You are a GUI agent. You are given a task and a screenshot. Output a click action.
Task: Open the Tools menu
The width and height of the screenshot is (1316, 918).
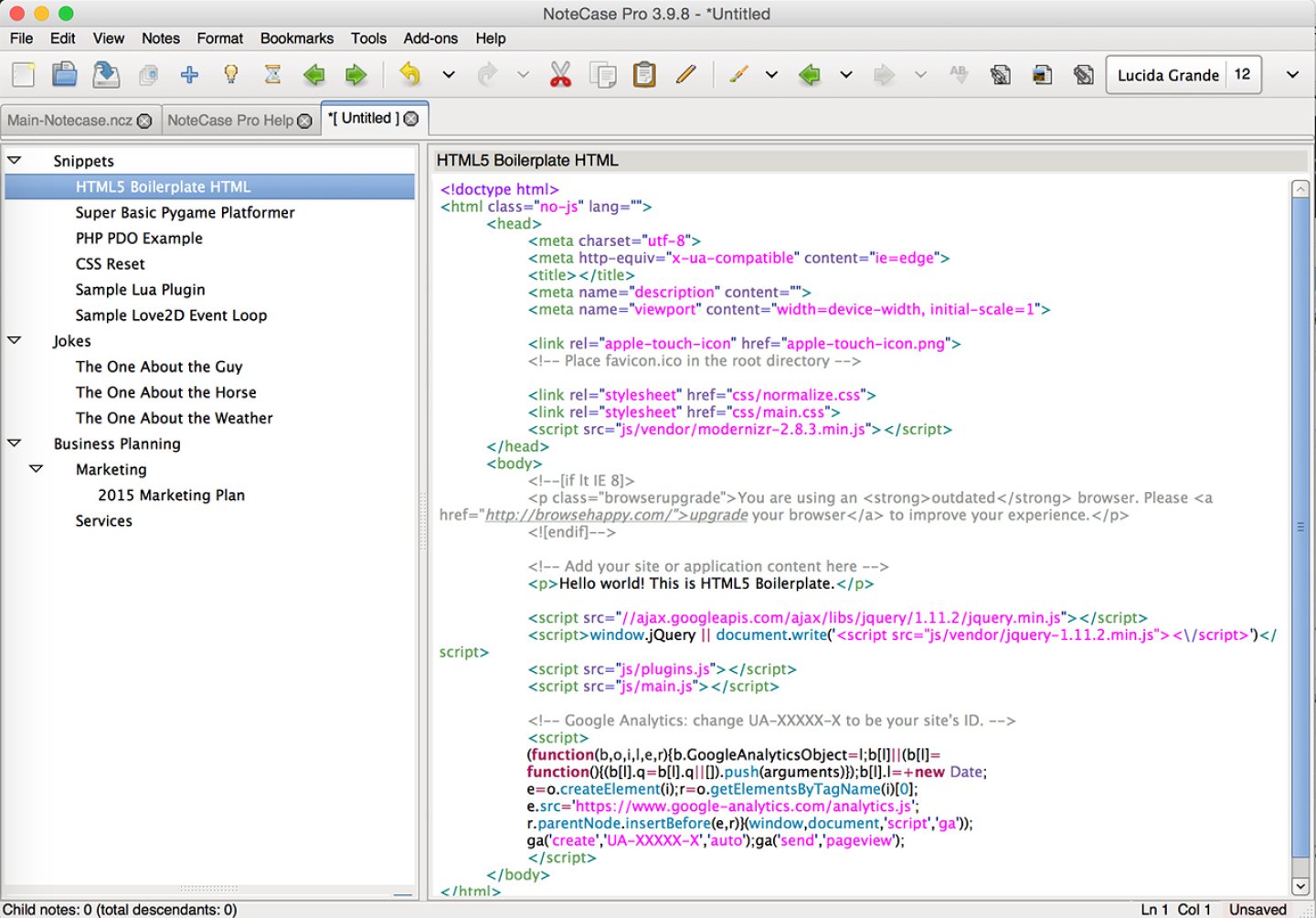368,38
